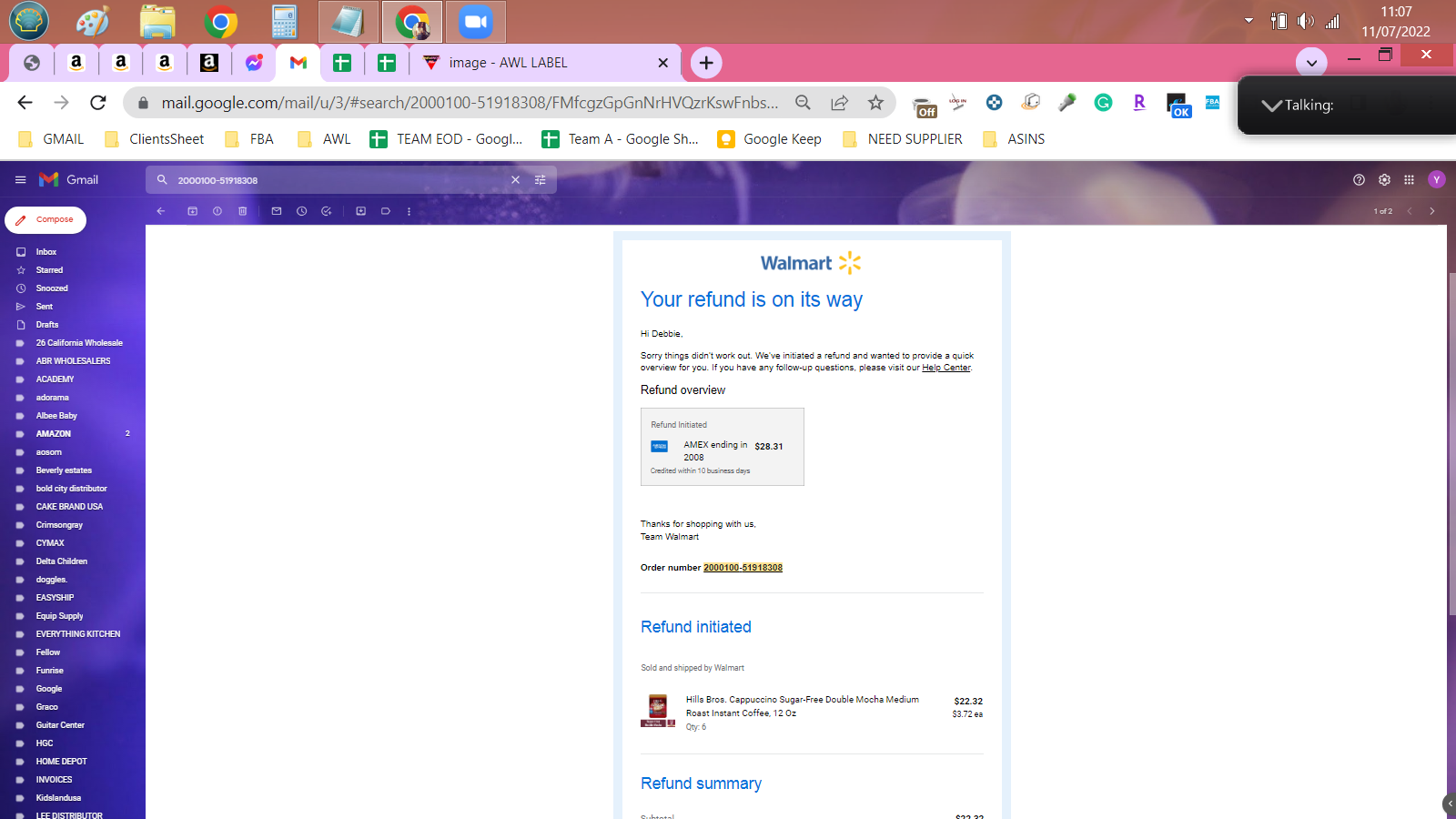Click inside Gmail search field

pos(341,180)
